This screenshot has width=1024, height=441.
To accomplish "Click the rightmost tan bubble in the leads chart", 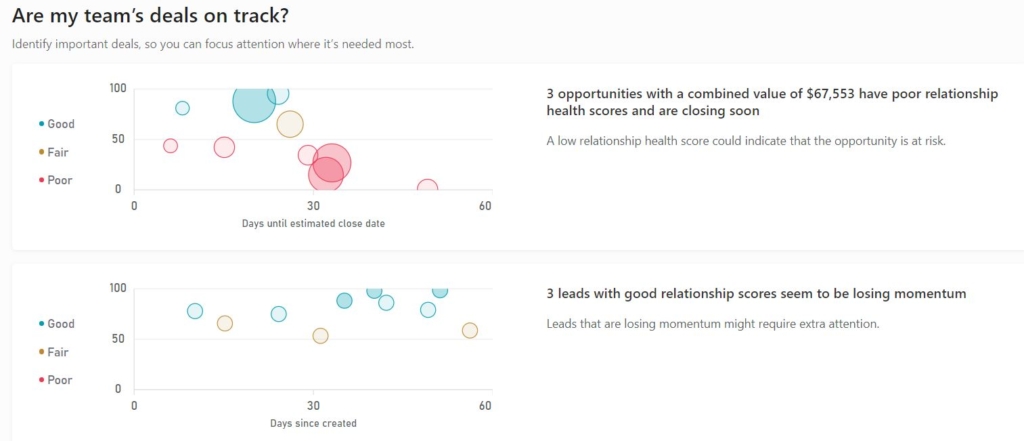I will tap(470, 331).
